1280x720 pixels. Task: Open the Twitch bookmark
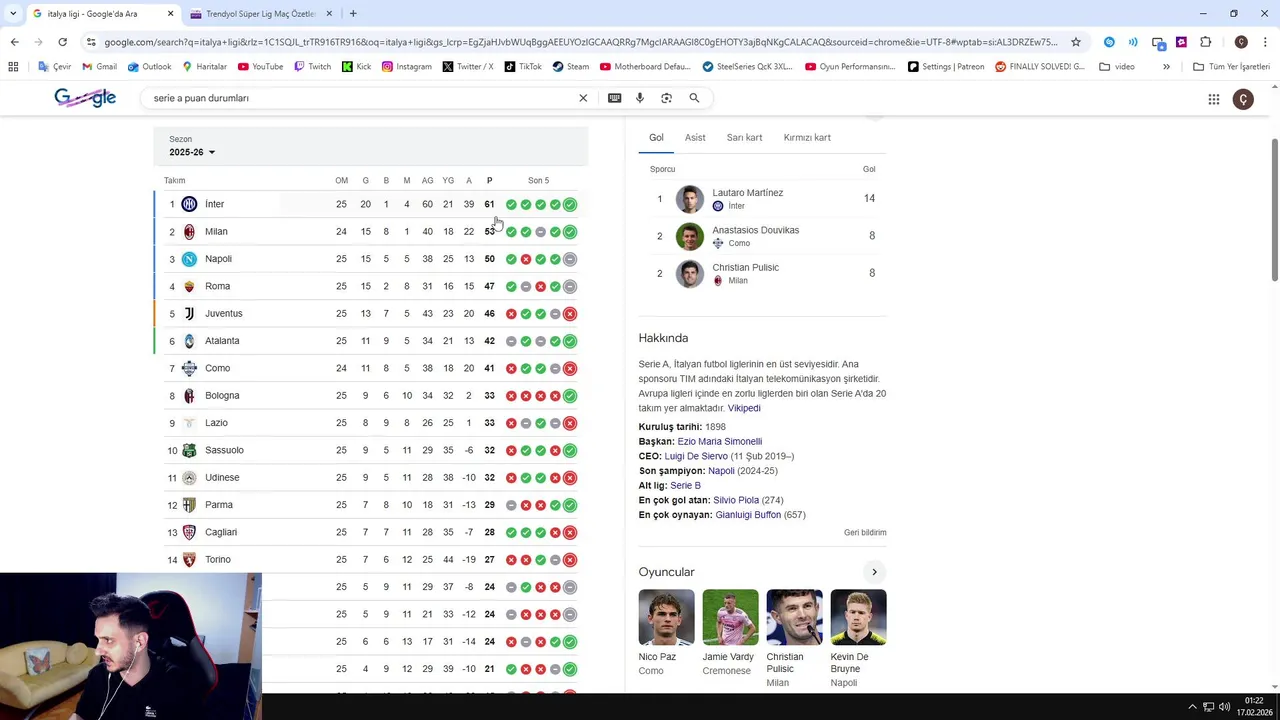(x=312, y=67)
